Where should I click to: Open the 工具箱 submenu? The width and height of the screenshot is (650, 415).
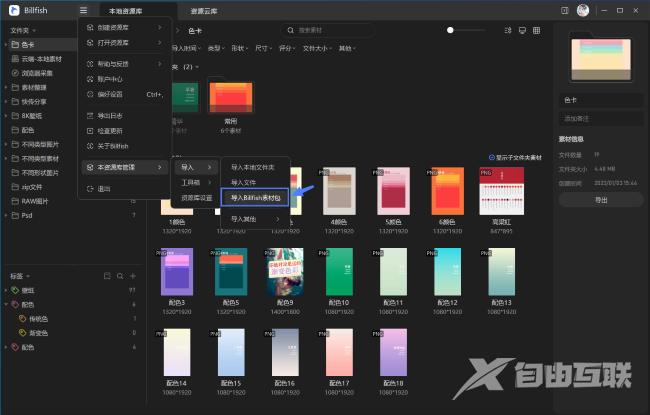[196, 182]
